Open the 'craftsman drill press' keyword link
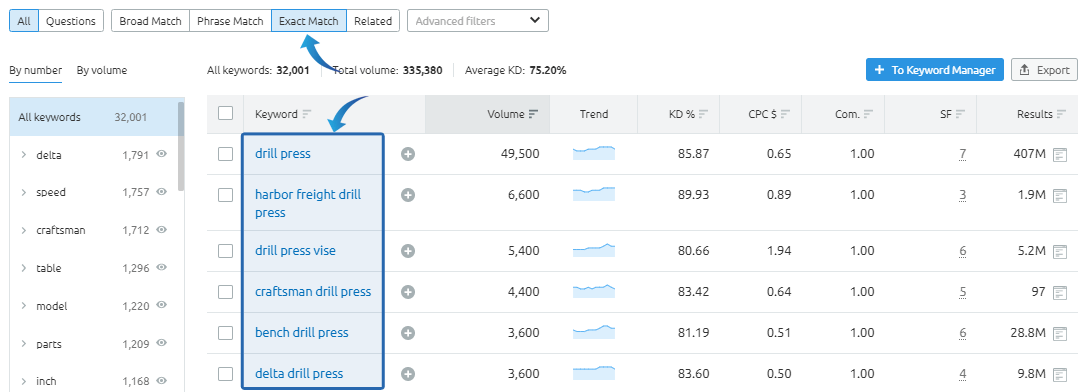The width and height of the screenshot is (1086, 392). pyautogui.click(x=313, y=292)
